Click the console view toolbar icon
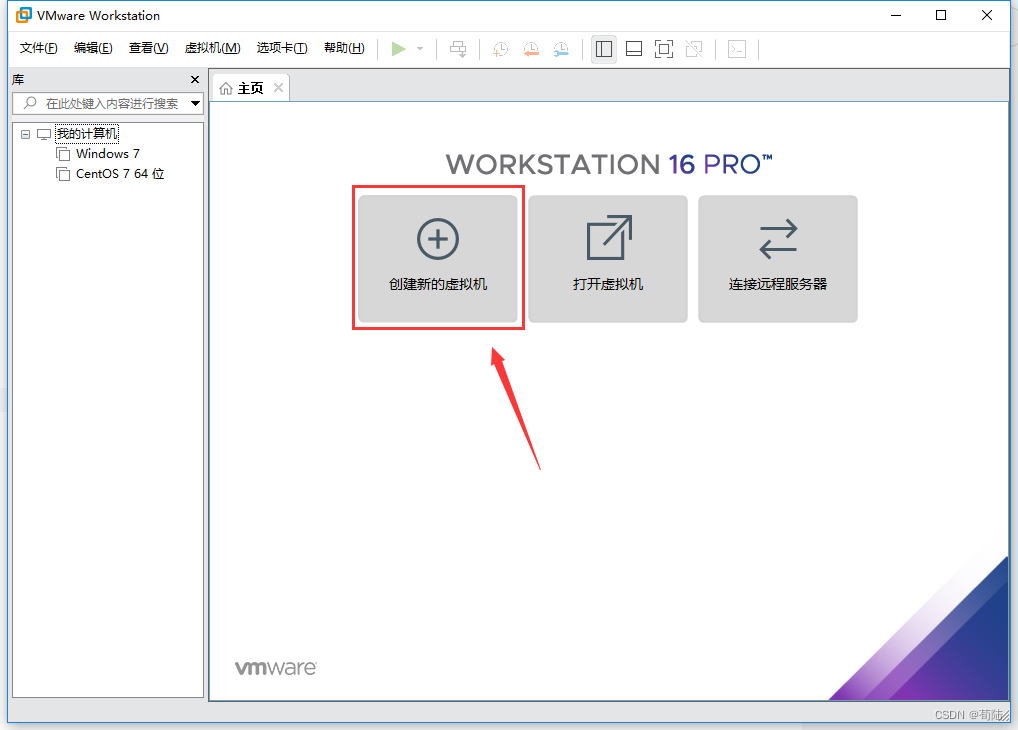The height and width of the screenshot is (730, 1018). [x=737, y=49]
